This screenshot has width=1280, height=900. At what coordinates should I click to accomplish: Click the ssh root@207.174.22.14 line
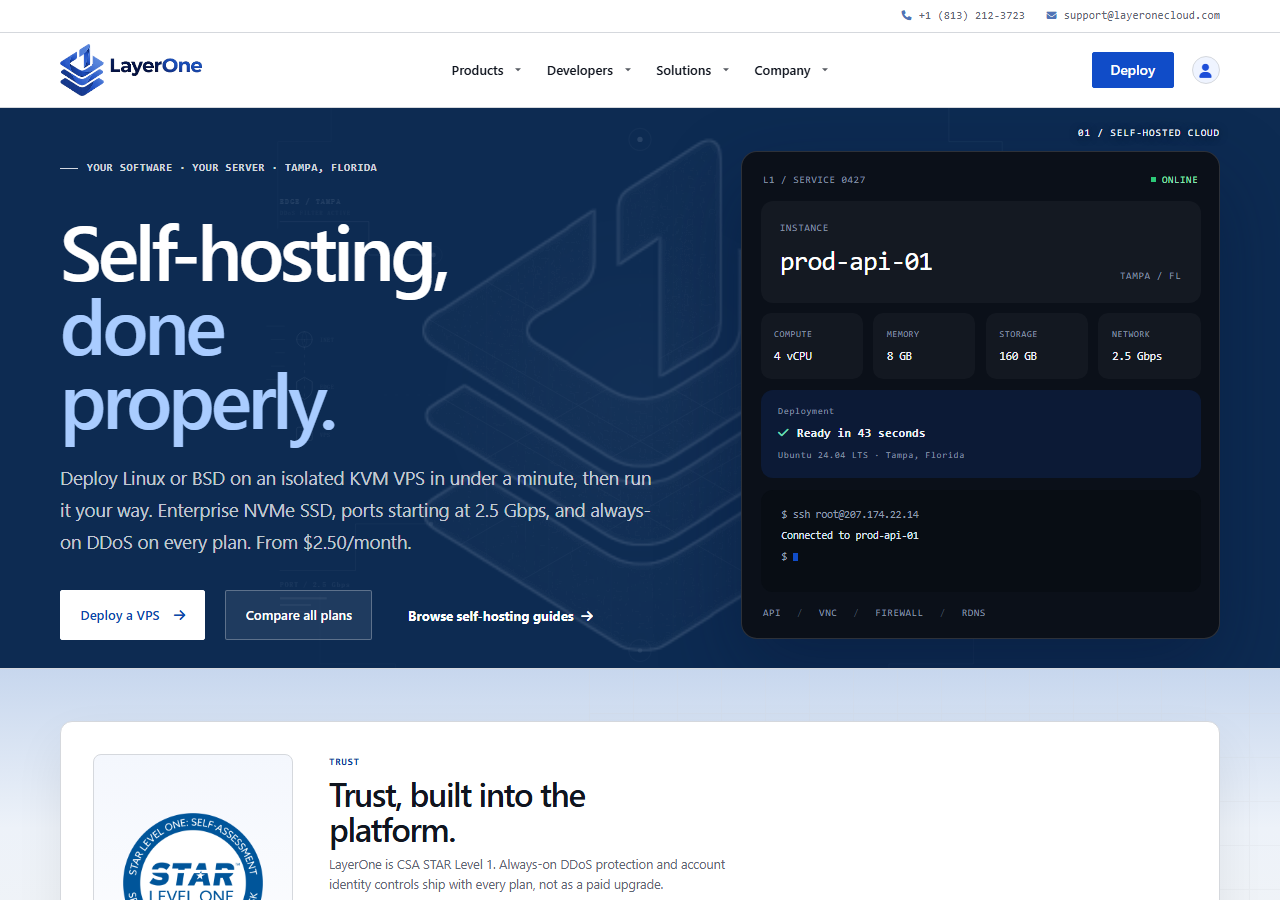850,514
